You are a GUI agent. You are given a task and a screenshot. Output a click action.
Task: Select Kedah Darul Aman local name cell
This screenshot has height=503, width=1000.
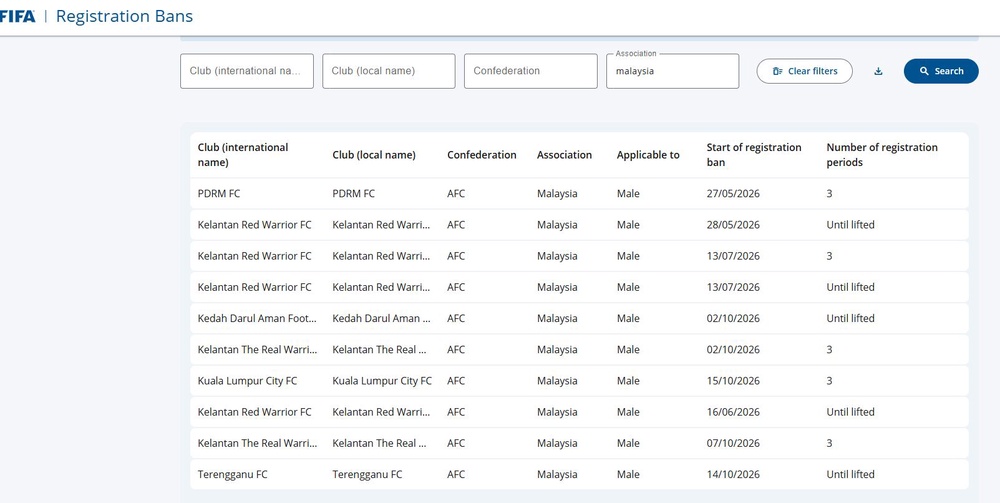click(381, 319)
